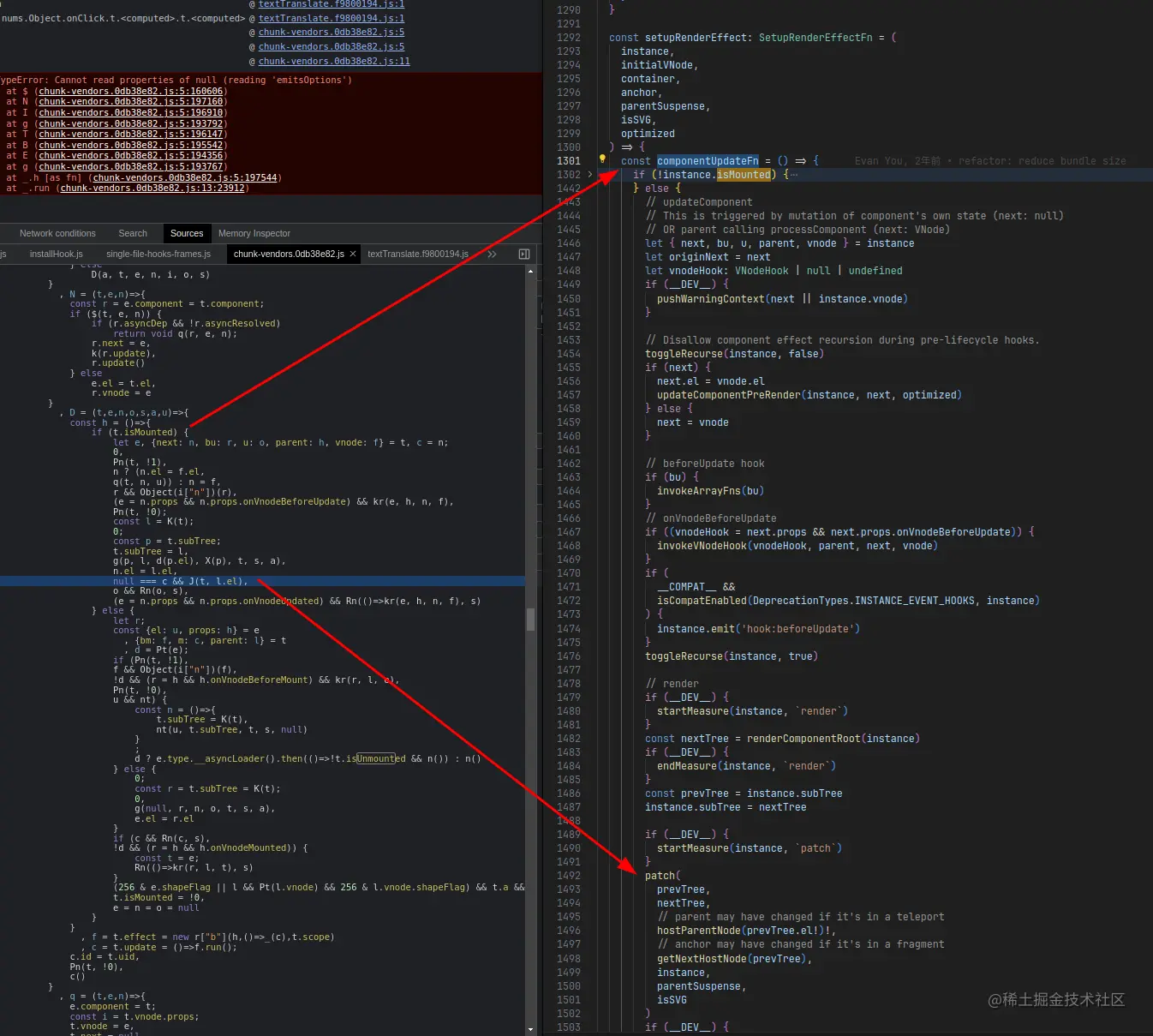
Task: Click 'renderComponentRoot(instance)' at line 1482
Action: (833, 739)
